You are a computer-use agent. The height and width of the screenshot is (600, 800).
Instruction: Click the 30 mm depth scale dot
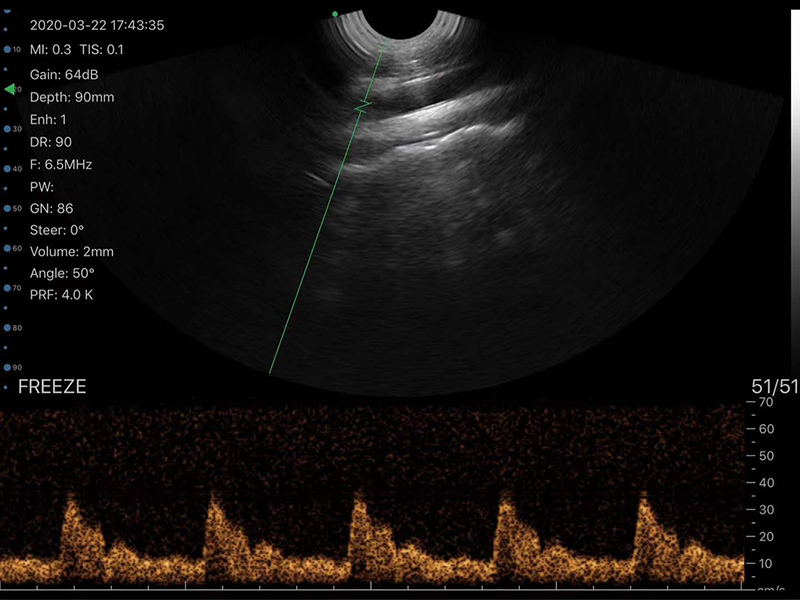[8, 129]
